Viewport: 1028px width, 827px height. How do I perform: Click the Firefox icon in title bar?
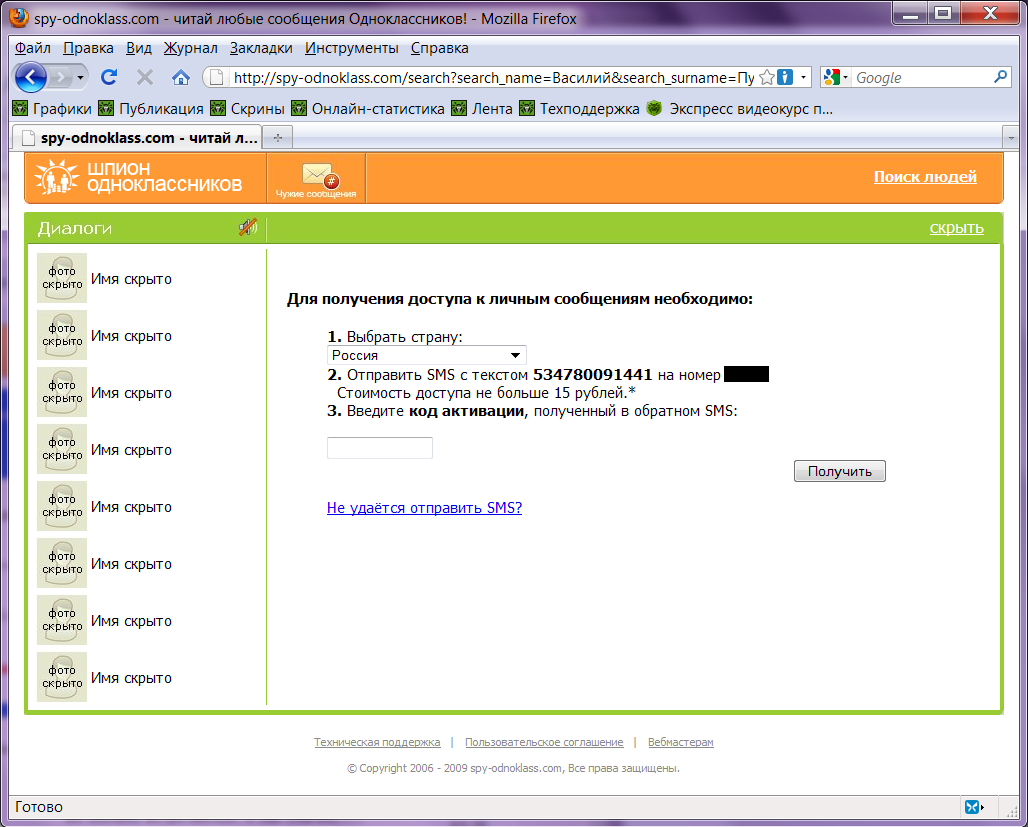19,18
